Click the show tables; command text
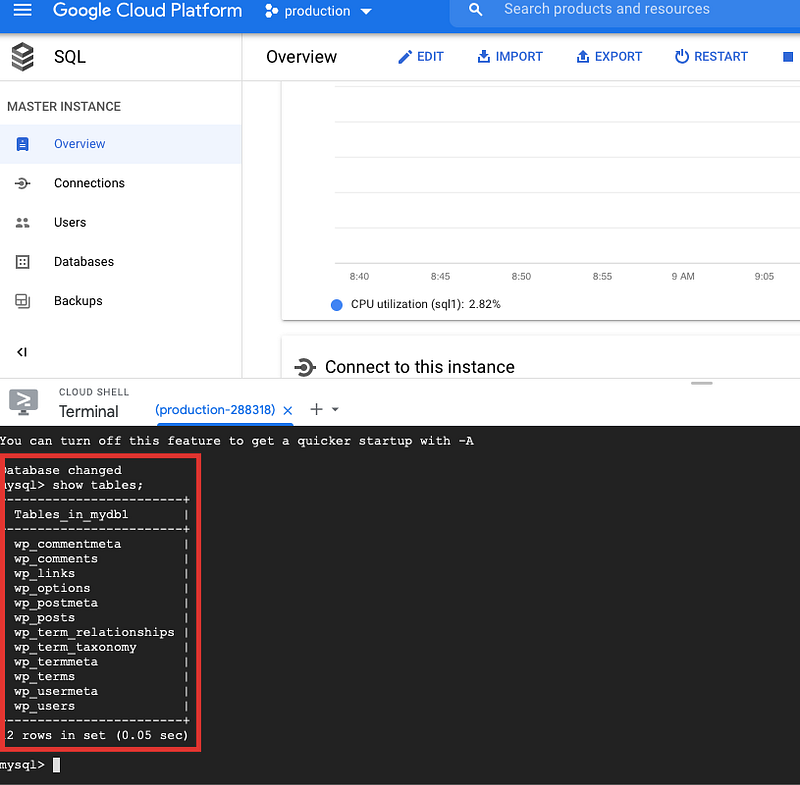Viewport: 800px width, 785px height. pos(98,485)
